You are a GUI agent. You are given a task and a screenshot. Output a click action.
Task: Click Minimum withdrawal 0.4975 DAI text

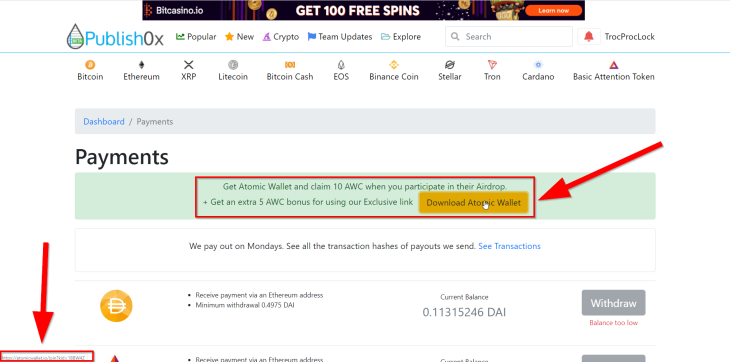(245, 305)
